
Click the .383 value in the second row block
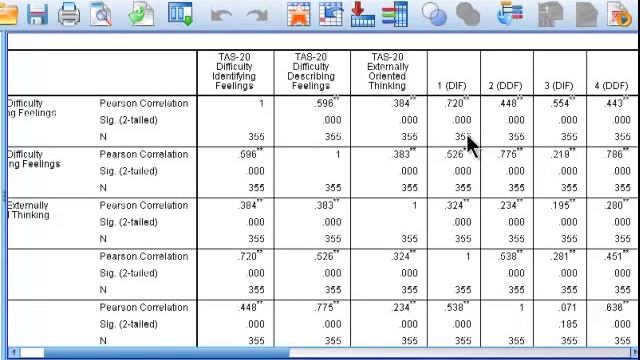coord(404,154)
